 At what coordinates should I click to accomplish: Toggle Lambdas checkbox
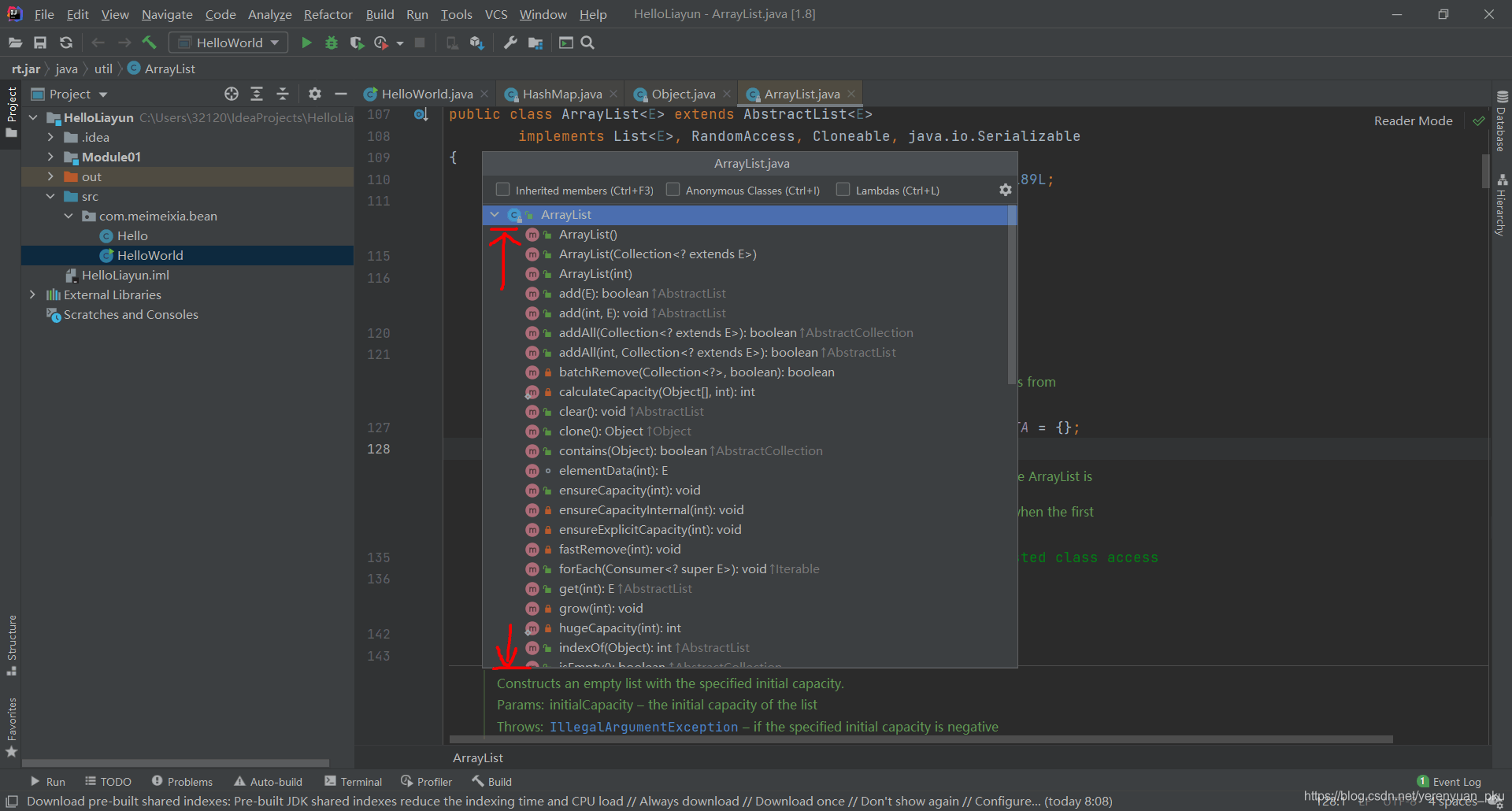843,189
